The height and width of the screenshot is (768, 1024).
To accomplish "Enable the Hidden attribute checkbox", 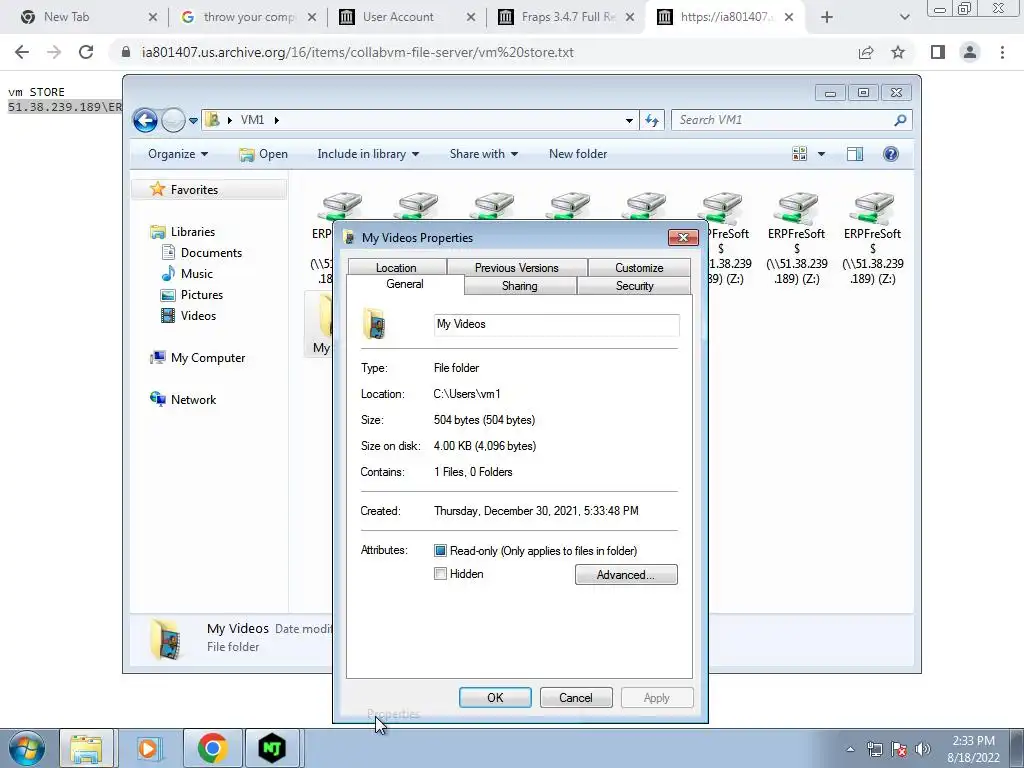I will coord(440,574).
